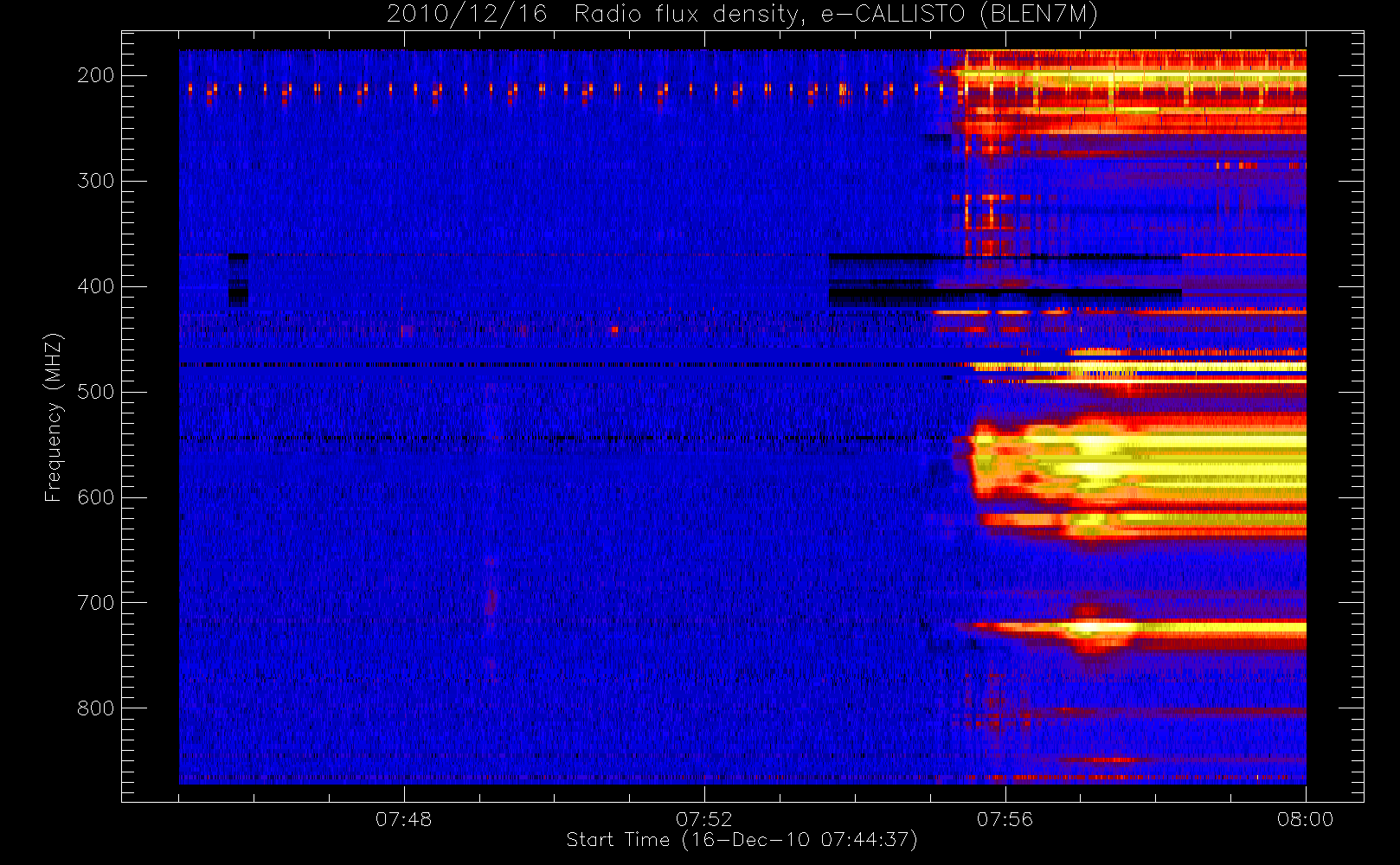
Task: Click the plot title '2010/12/16 Radio flux density'
Action: click(742, 14)
